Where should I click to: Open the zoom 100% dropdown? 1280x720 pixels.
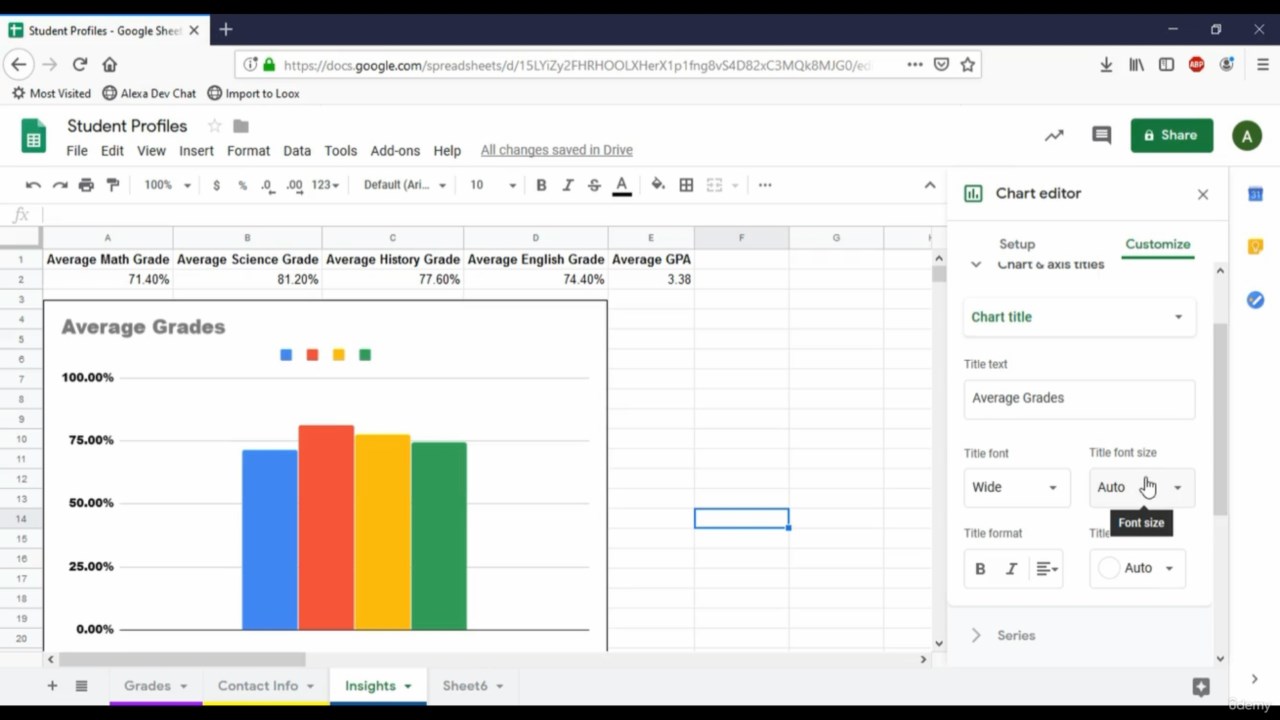click(167, 185)
